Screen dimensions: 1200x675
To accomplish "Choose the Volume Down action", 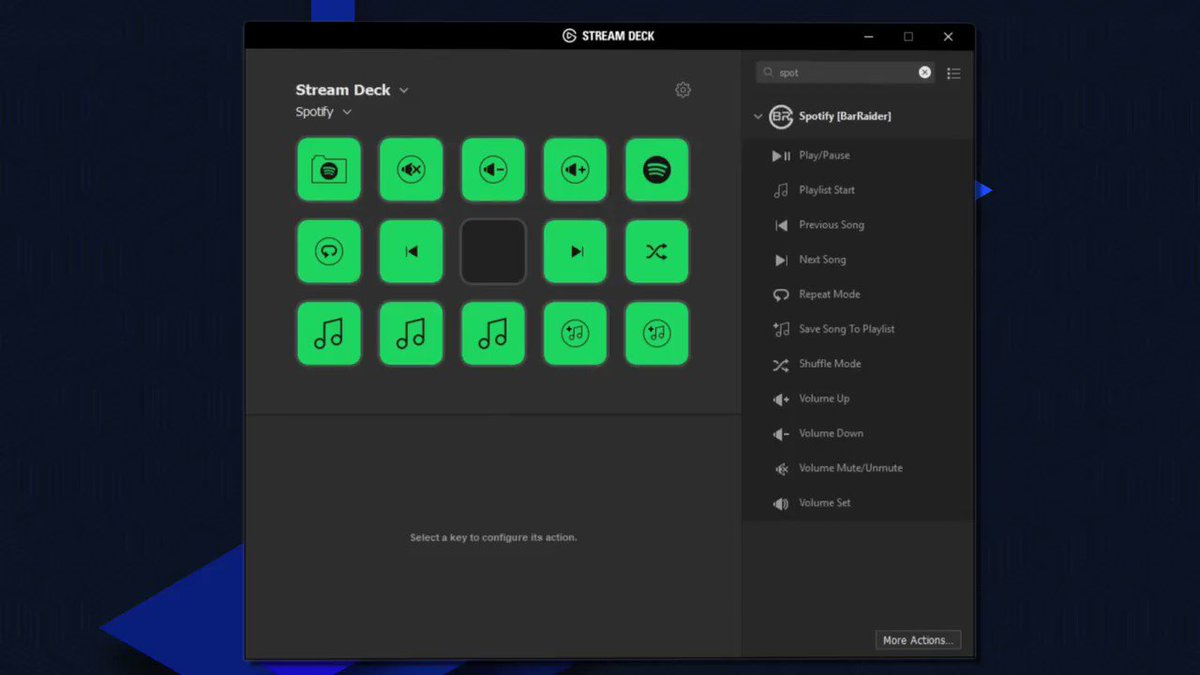I will 857,434.
